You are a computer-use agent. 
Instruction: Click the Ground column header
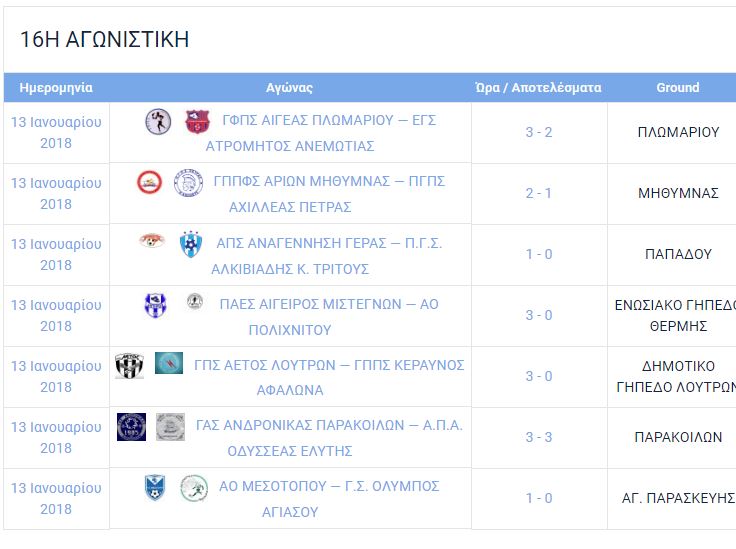tap(678, 87)
